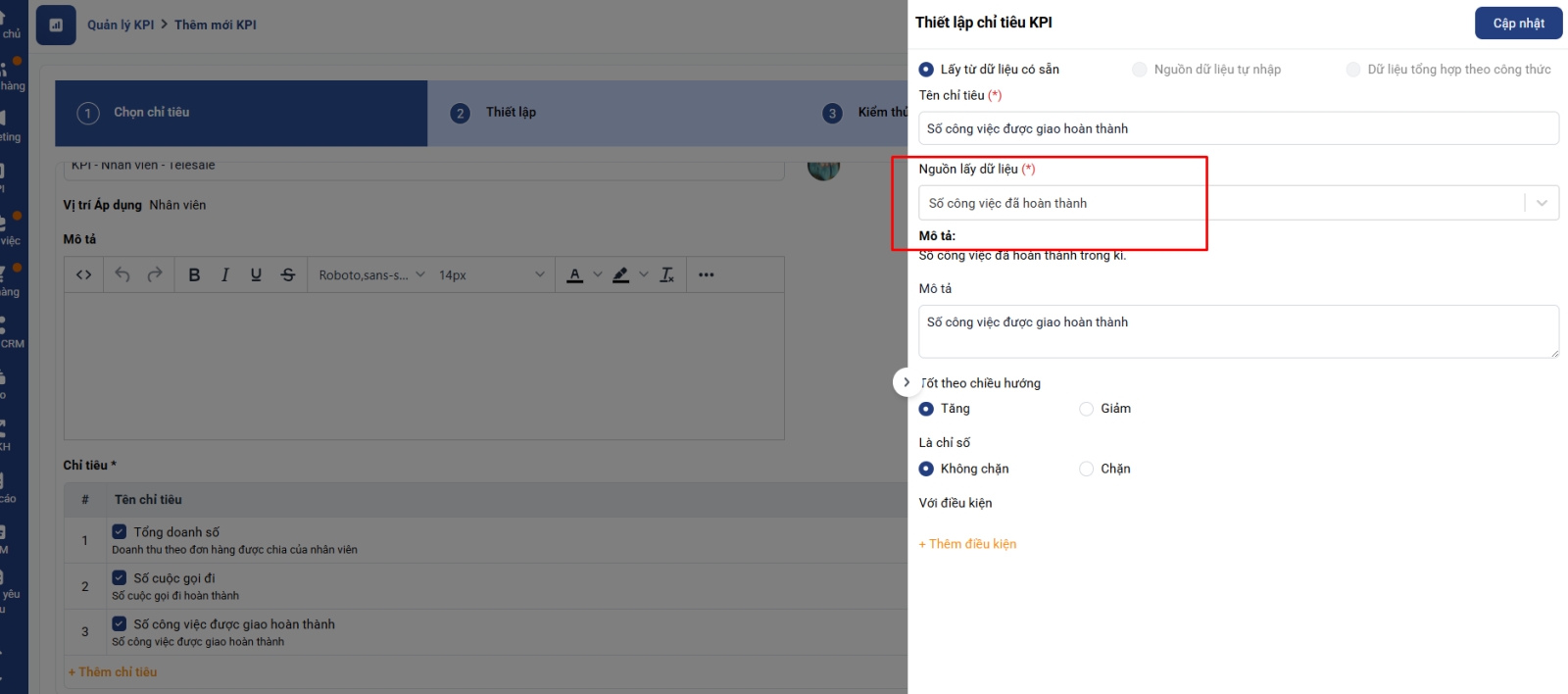Image resolution: width=1568 pixels, height=694 pixels.
Task: Click the source code view icon
Action: (84, 275)
